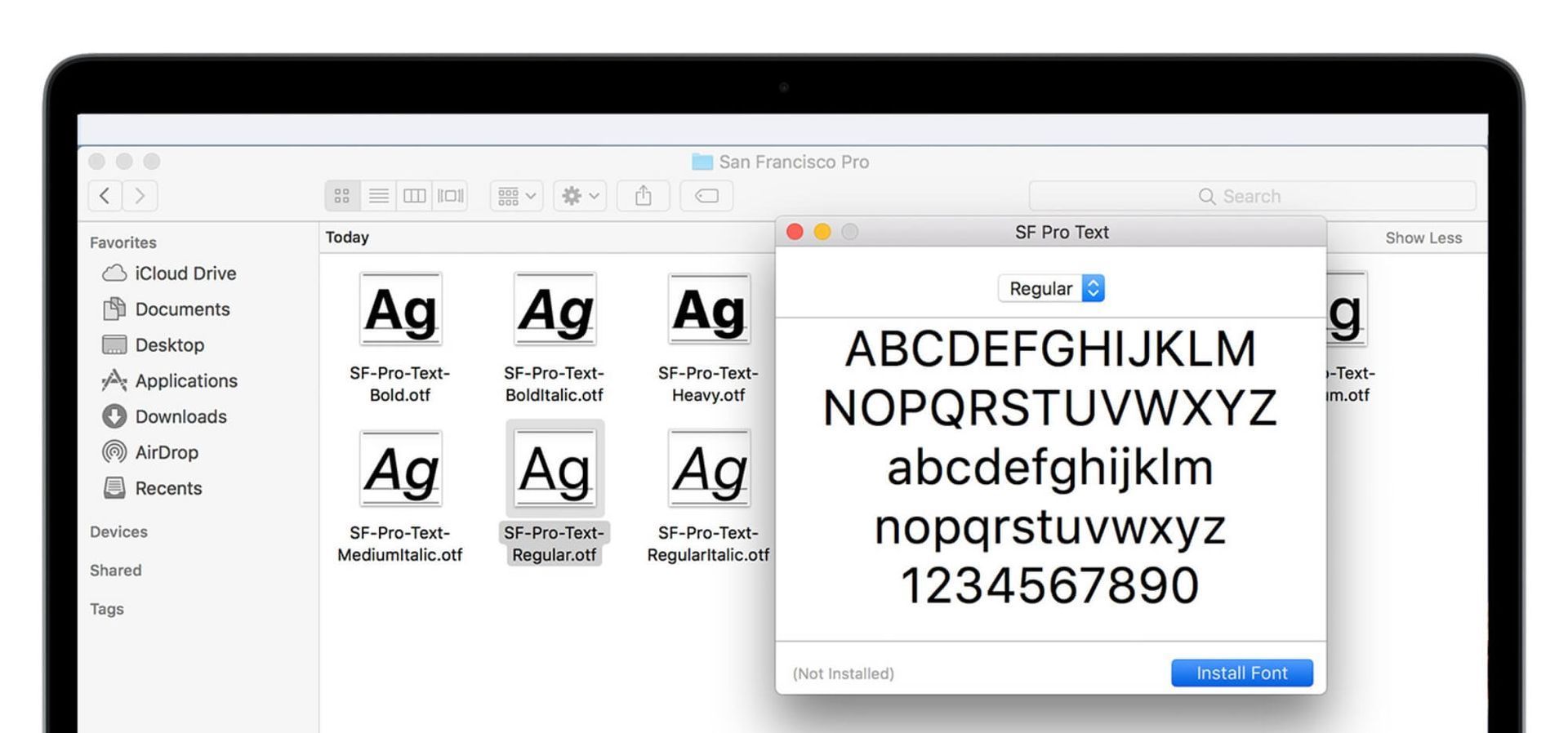The width and height of the screenshot is (1568, 733).
Task: Open Documents folder in sidebar
Action: click(x=167, y=309)
